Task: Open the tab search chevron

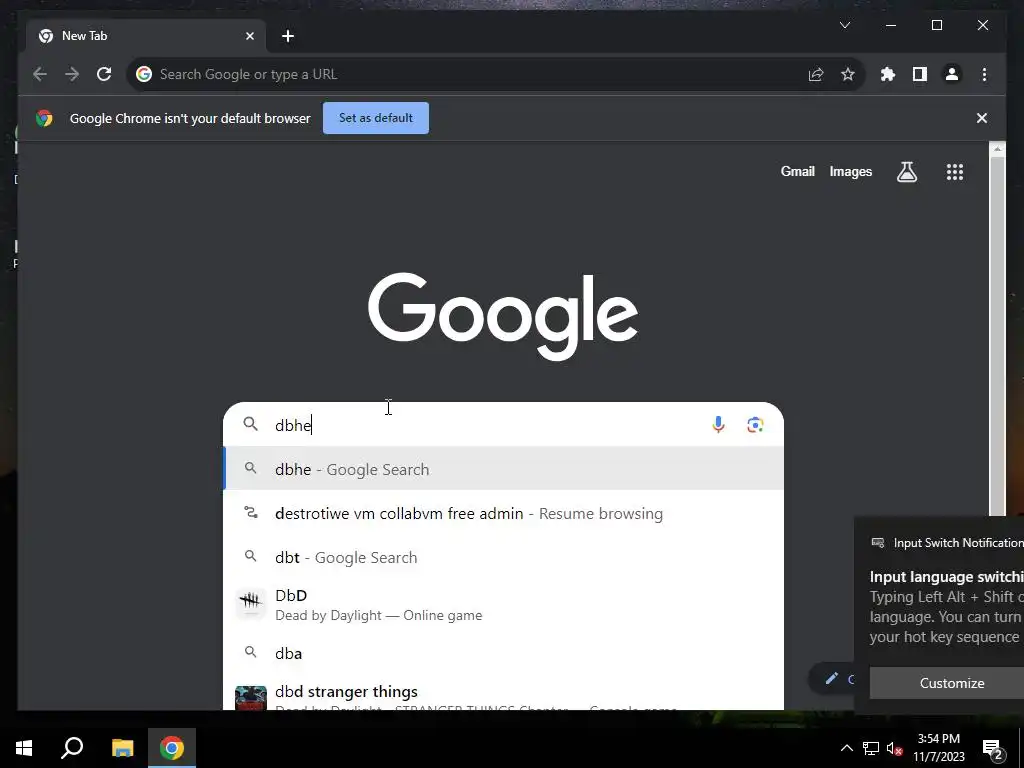Action: [x=844, y=25]
